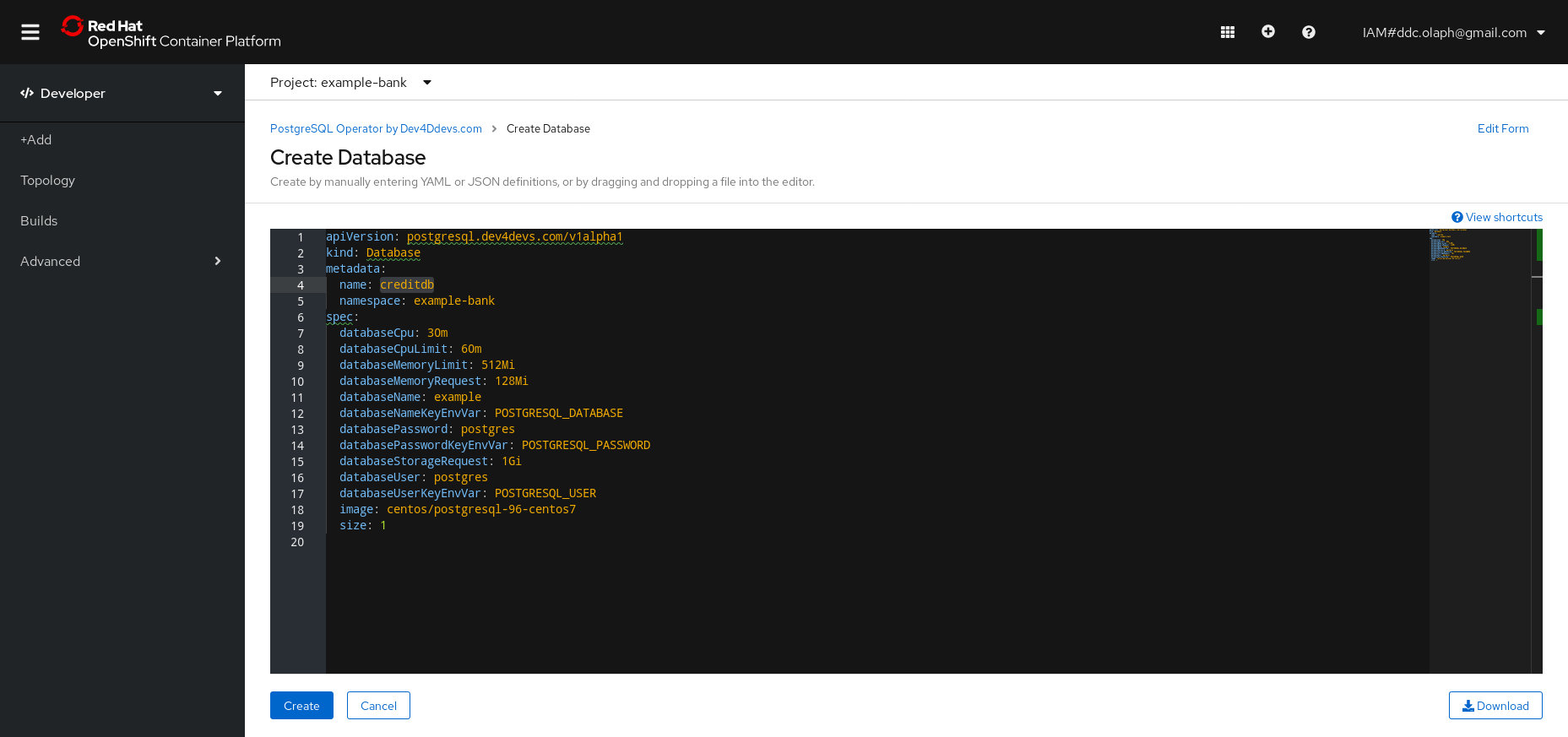Toggle the hamburger navigation menu

tap(30, 32)
